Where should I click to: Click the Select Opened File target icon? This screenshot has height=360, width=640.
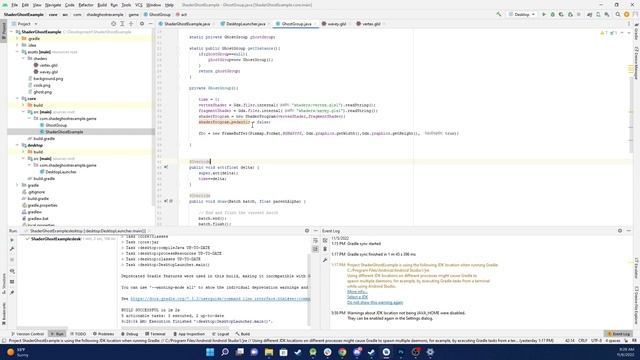(x=113, y=24)
